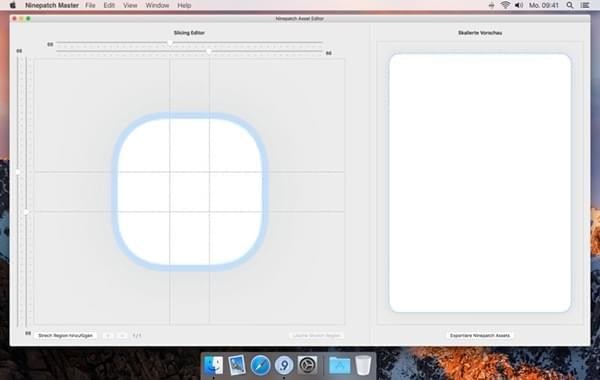Open System Preferences from the Dock
Viewport: 600px width, 380px height.
pos(308,365)
